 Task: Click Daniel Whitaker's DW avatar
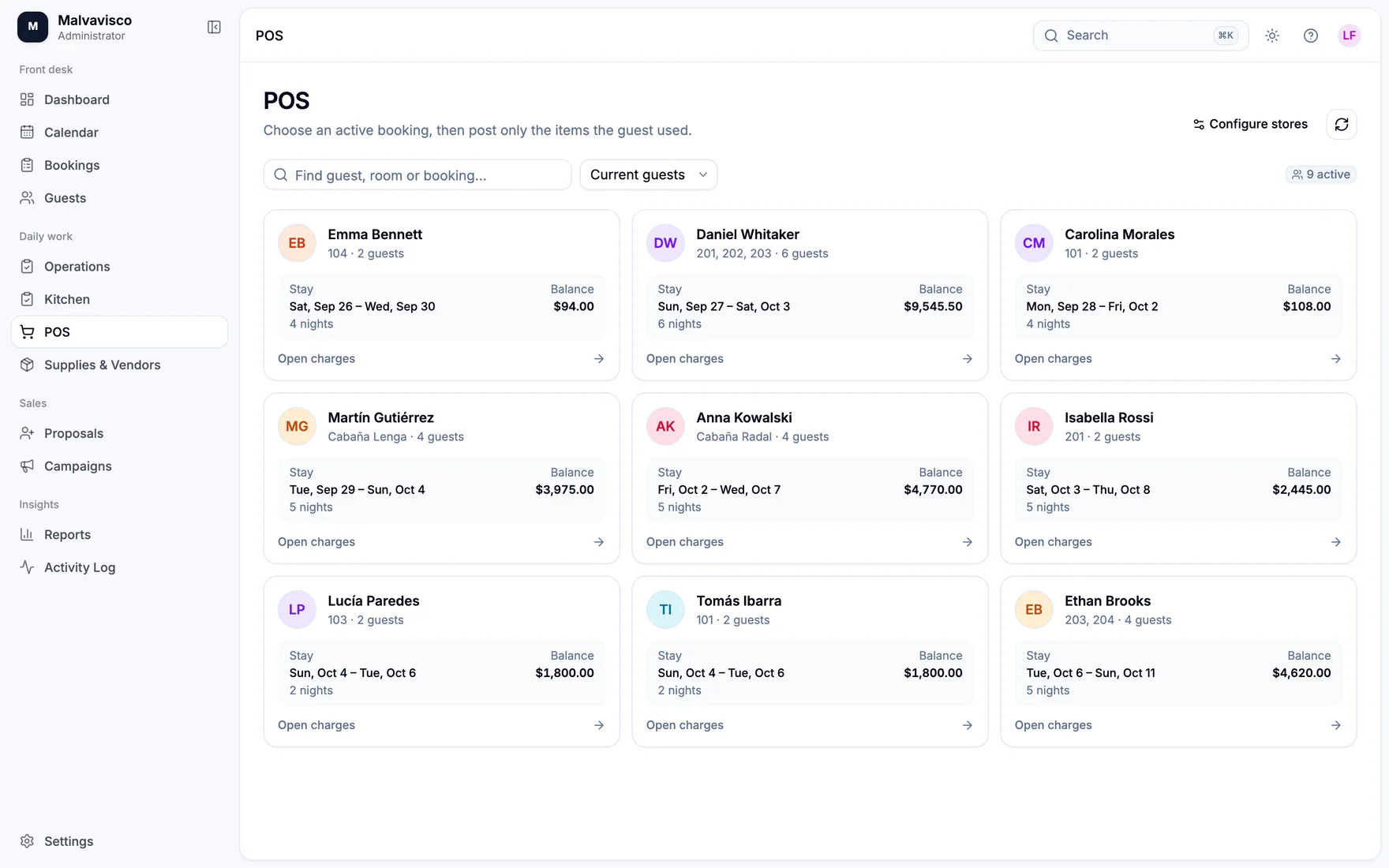tap(665, 243)
